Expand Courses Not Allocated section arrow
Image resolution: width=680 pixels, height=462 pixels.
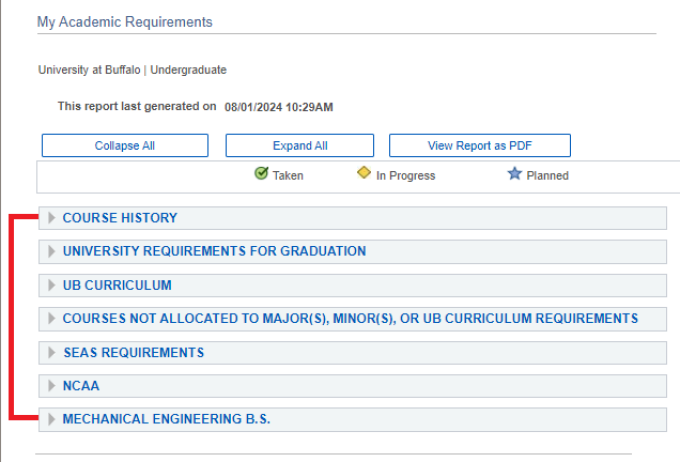(x=52, y=319)
